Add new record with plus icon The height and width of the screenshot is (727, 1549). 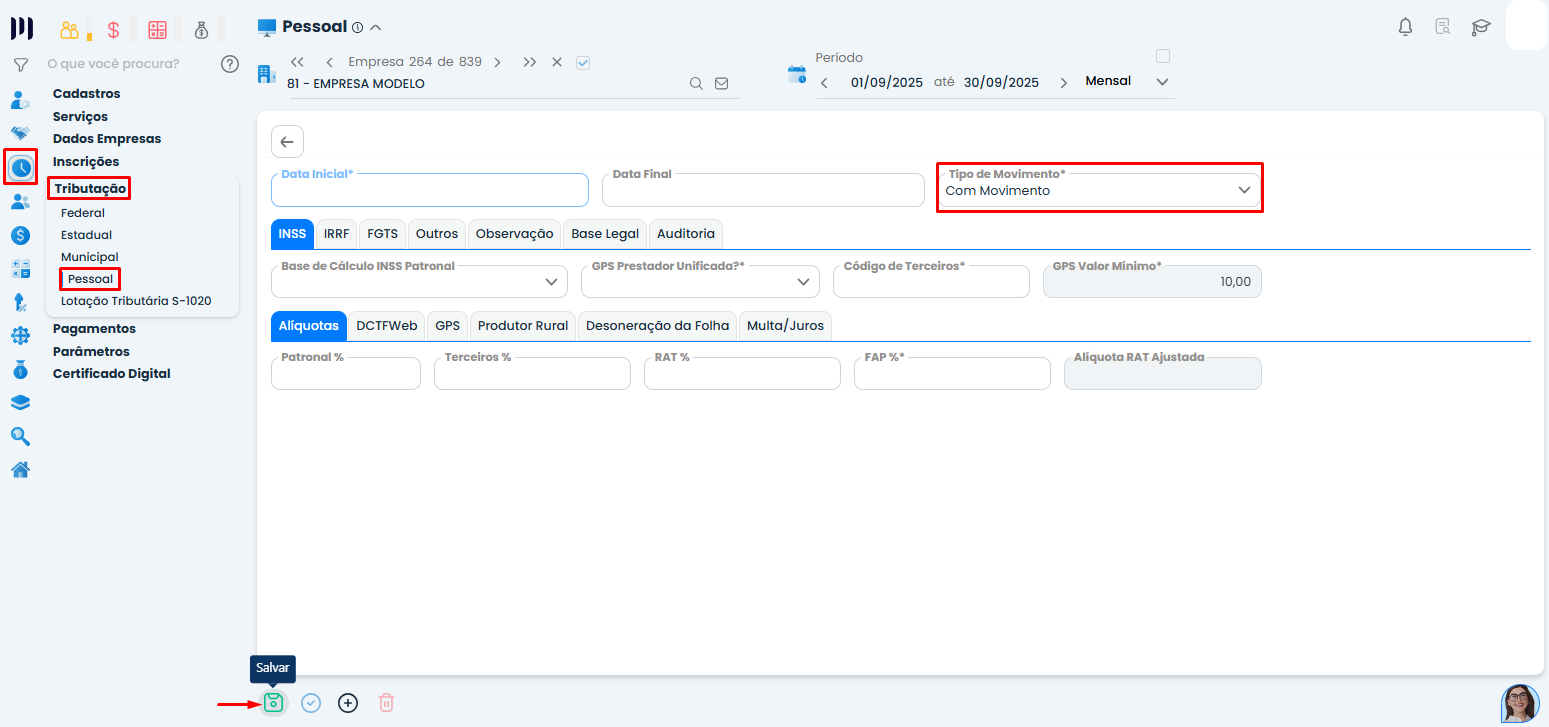click(348, 703)
